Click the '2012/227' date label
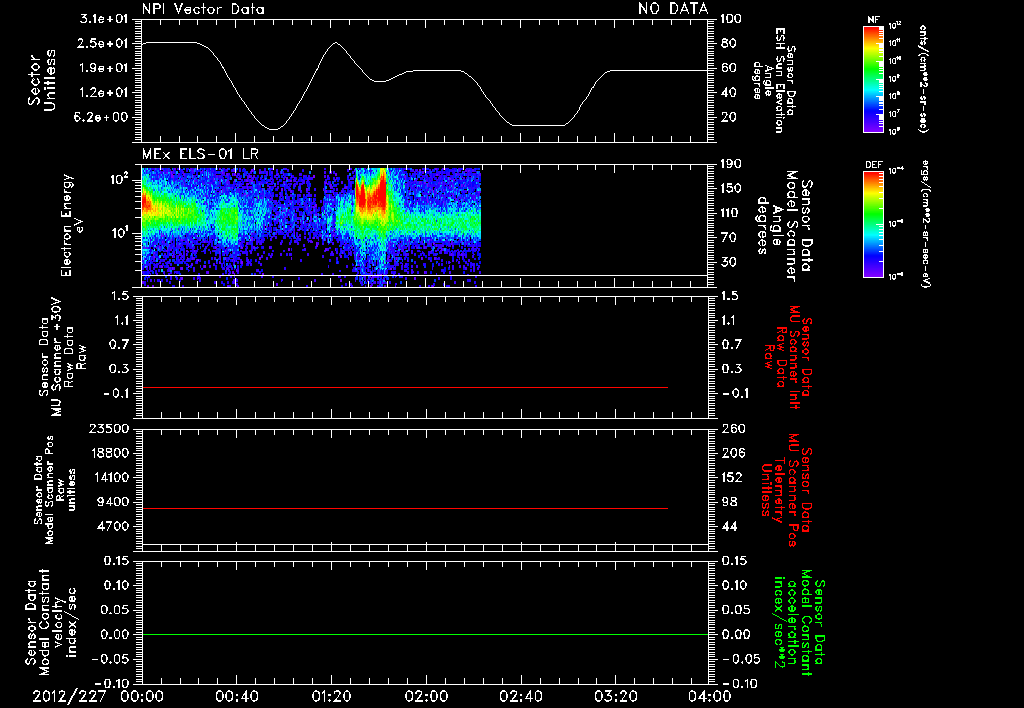1024x708 pixels. [x=69, y=696]
